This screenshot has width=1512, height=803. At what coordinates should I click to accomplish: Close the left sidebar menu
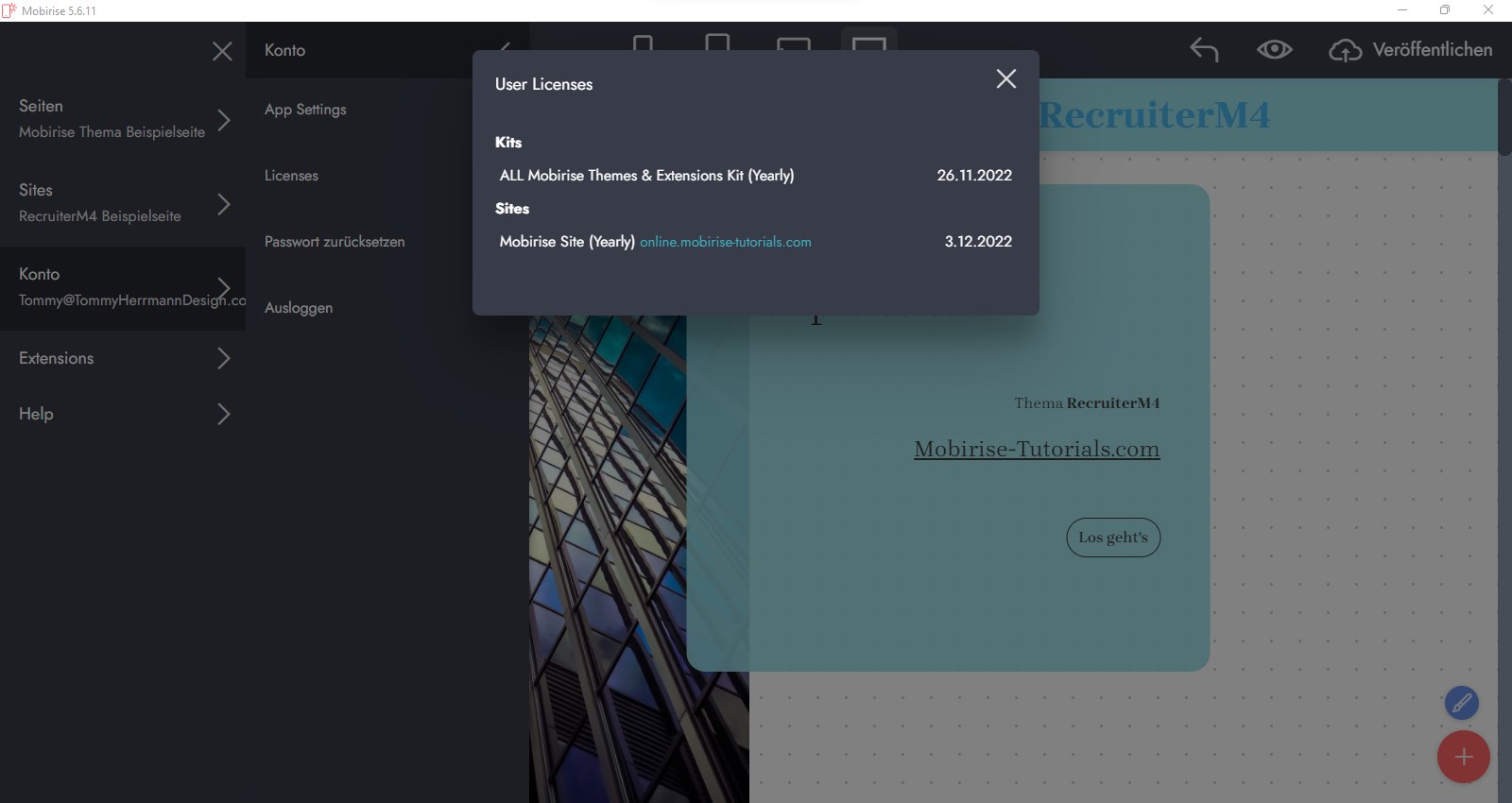click(222, 51)
